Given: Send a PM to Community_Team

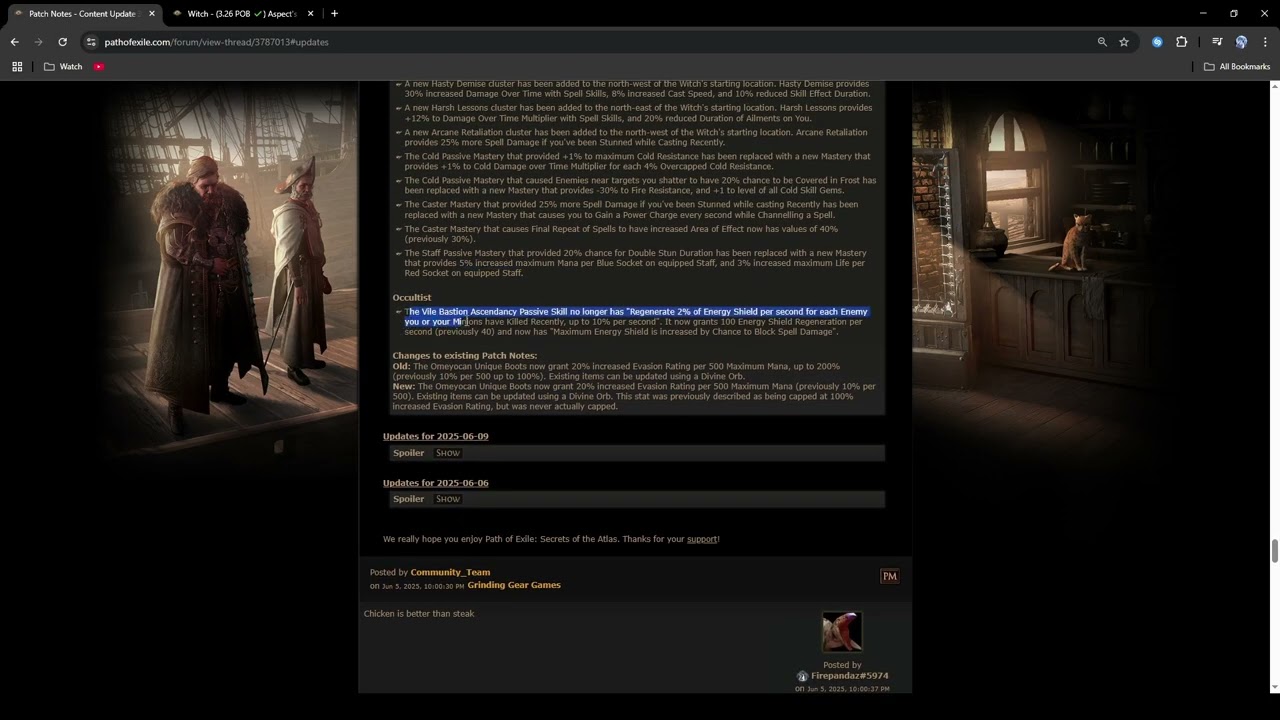Looking at the screenshot, I should [x=889, y=576].
